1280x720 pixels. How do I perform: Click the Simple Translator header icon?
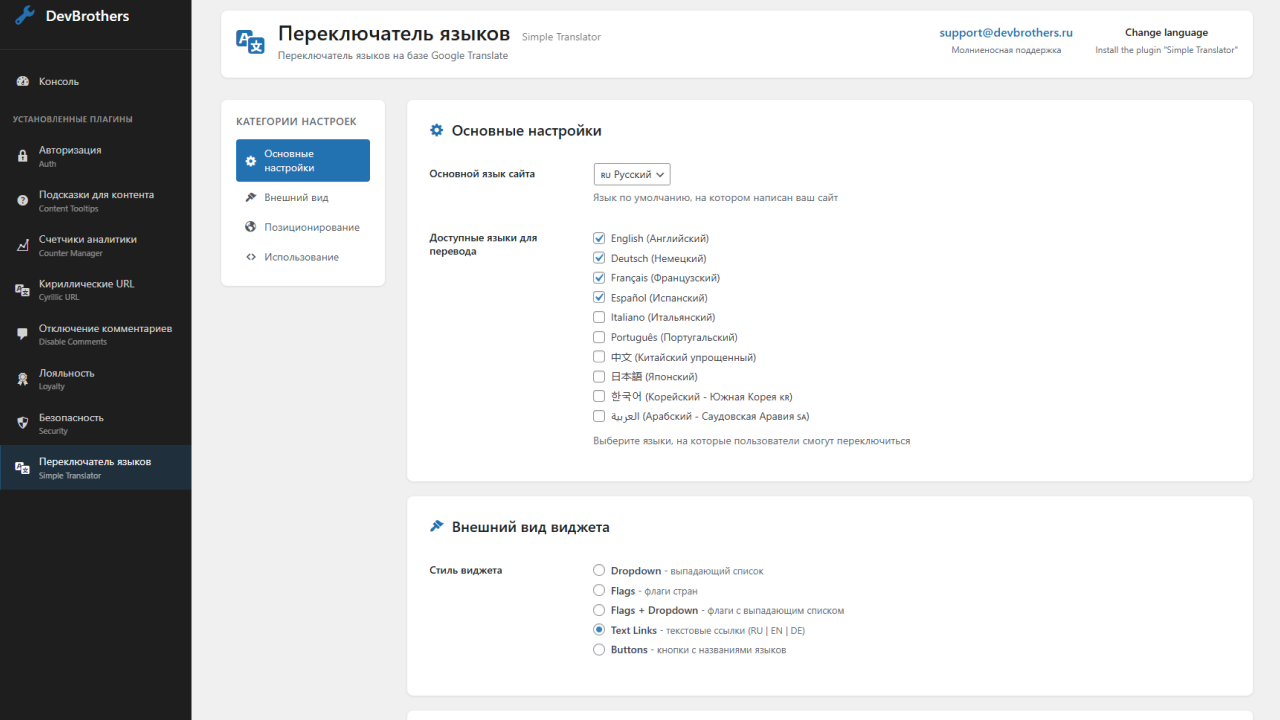point(250,41)
